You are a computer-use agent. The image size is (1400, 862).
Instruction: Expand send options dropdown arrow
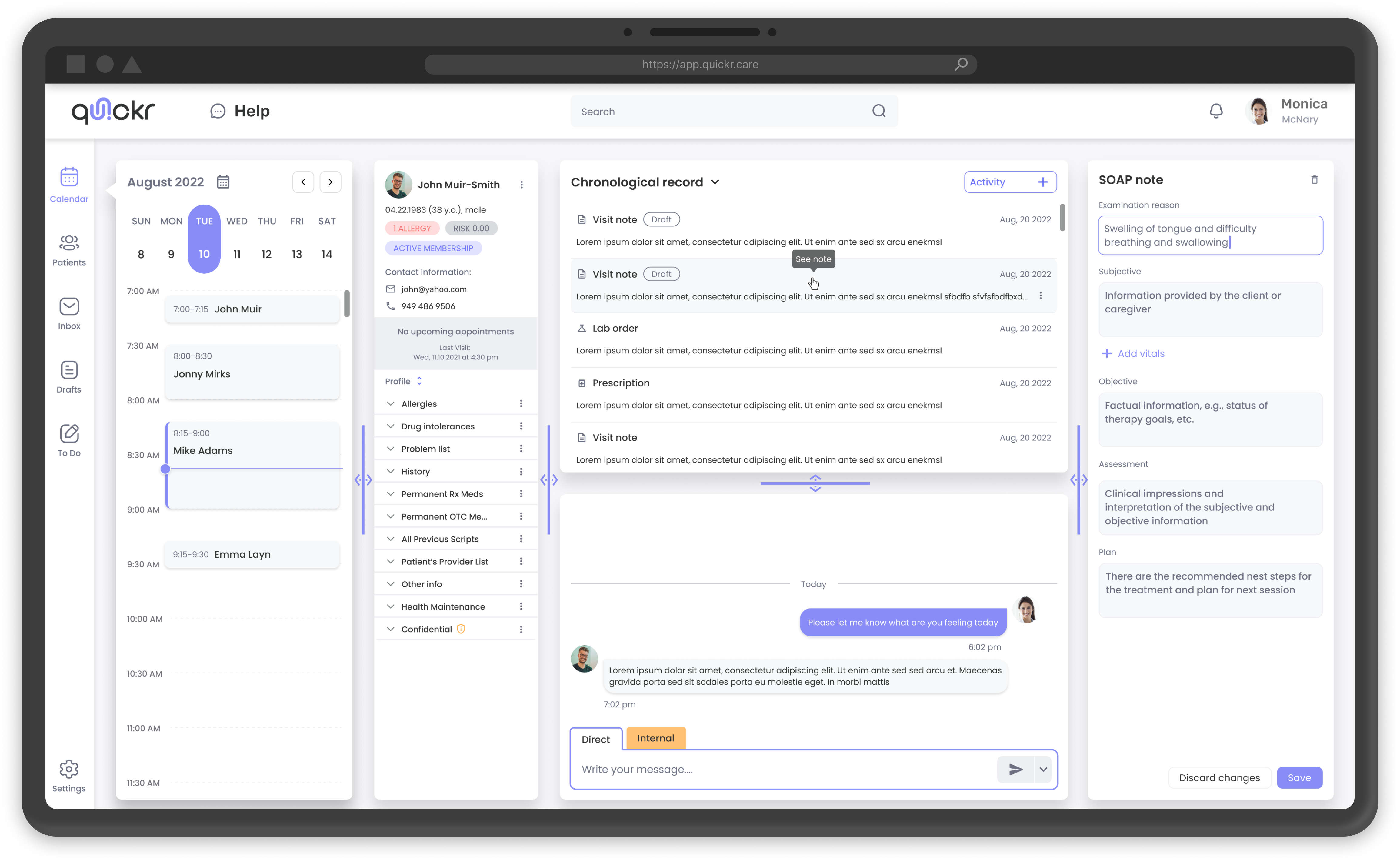(x=1043, y=769)
